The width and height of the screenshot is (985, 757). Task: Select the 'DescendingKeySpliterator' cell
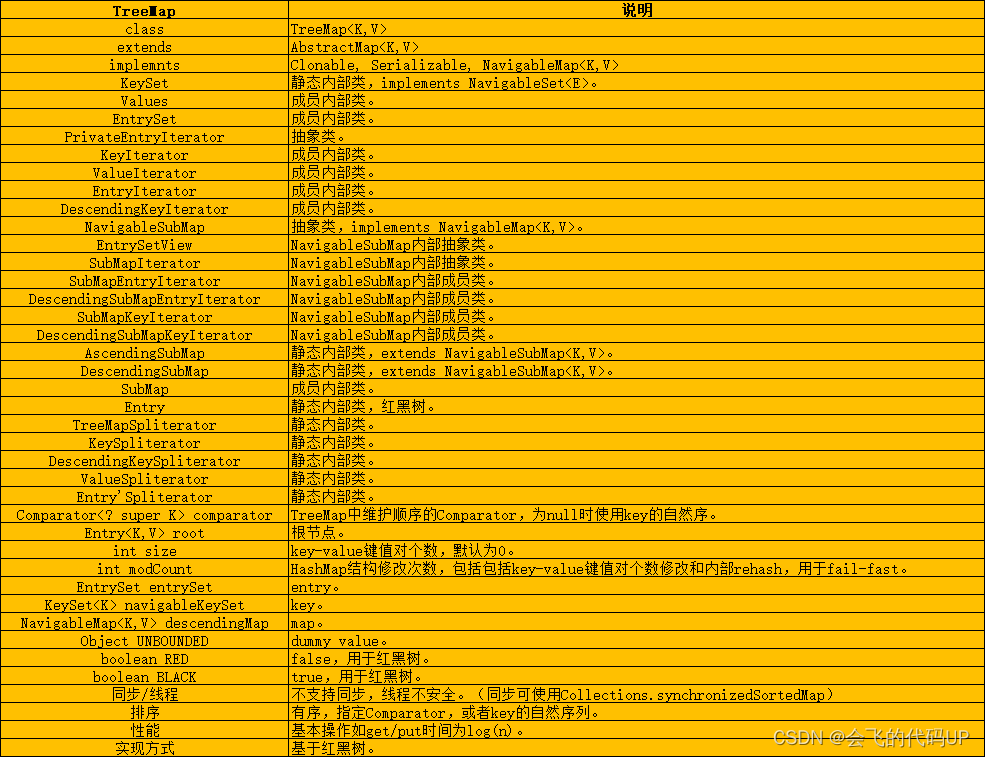(144, 461)
